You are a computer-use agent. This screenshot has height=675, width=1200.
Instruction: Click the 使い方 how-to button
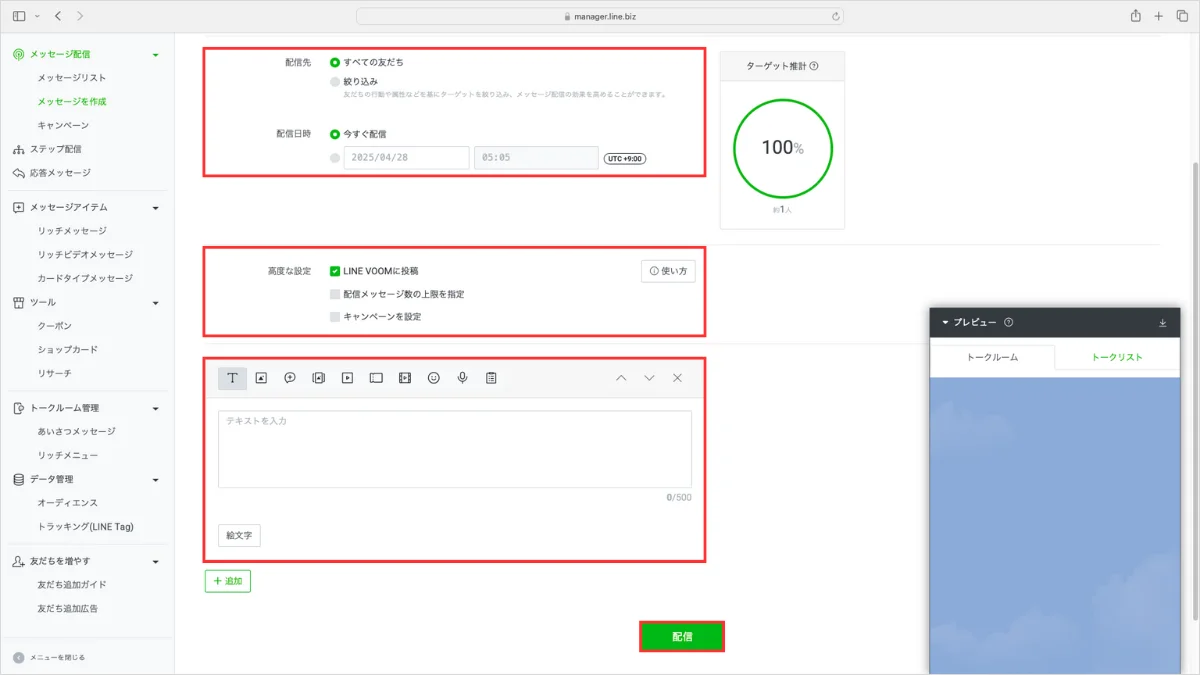pyautogui.click(x=668, y=271)
